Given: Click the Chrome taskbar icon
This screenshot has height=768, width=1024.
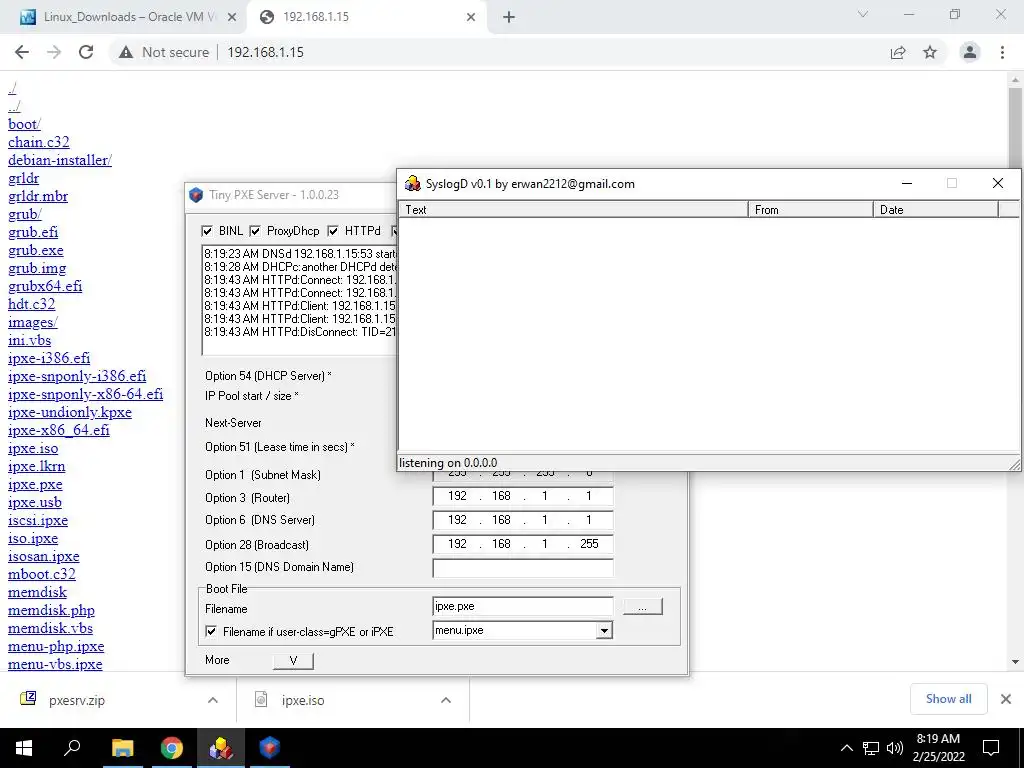Looking at the screenshot, I should [x=171, y=748].
